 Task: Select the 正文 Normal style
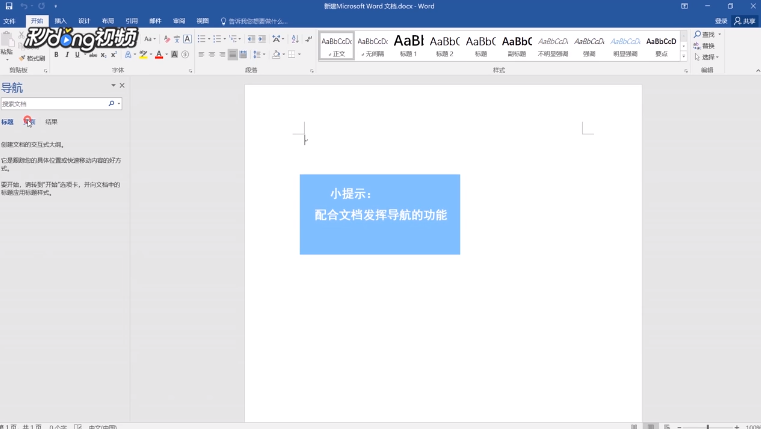[336, 46]
